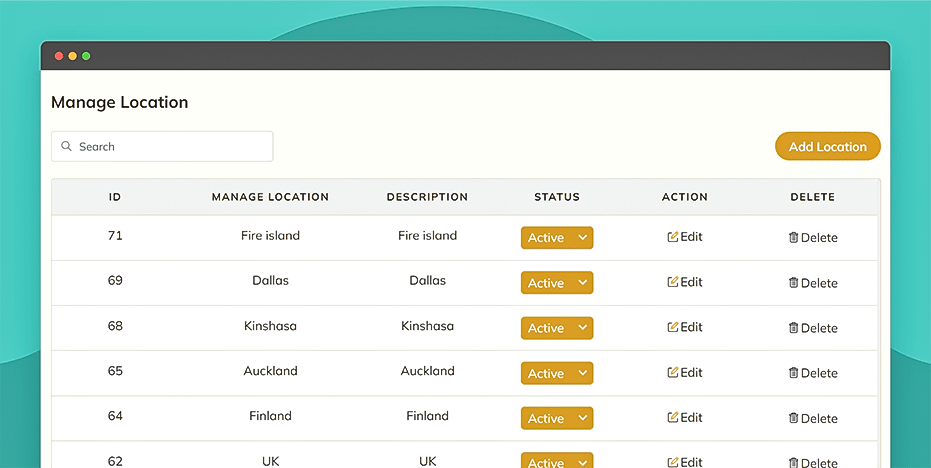Open the Active dropdown for Fire island
This screenshot has height=468, width=931.
click(557, 238)
